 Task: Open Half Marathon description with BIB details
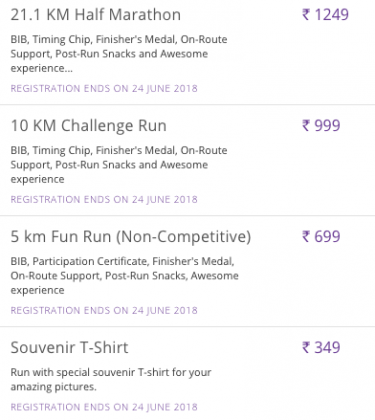click(x=119, y=54)
